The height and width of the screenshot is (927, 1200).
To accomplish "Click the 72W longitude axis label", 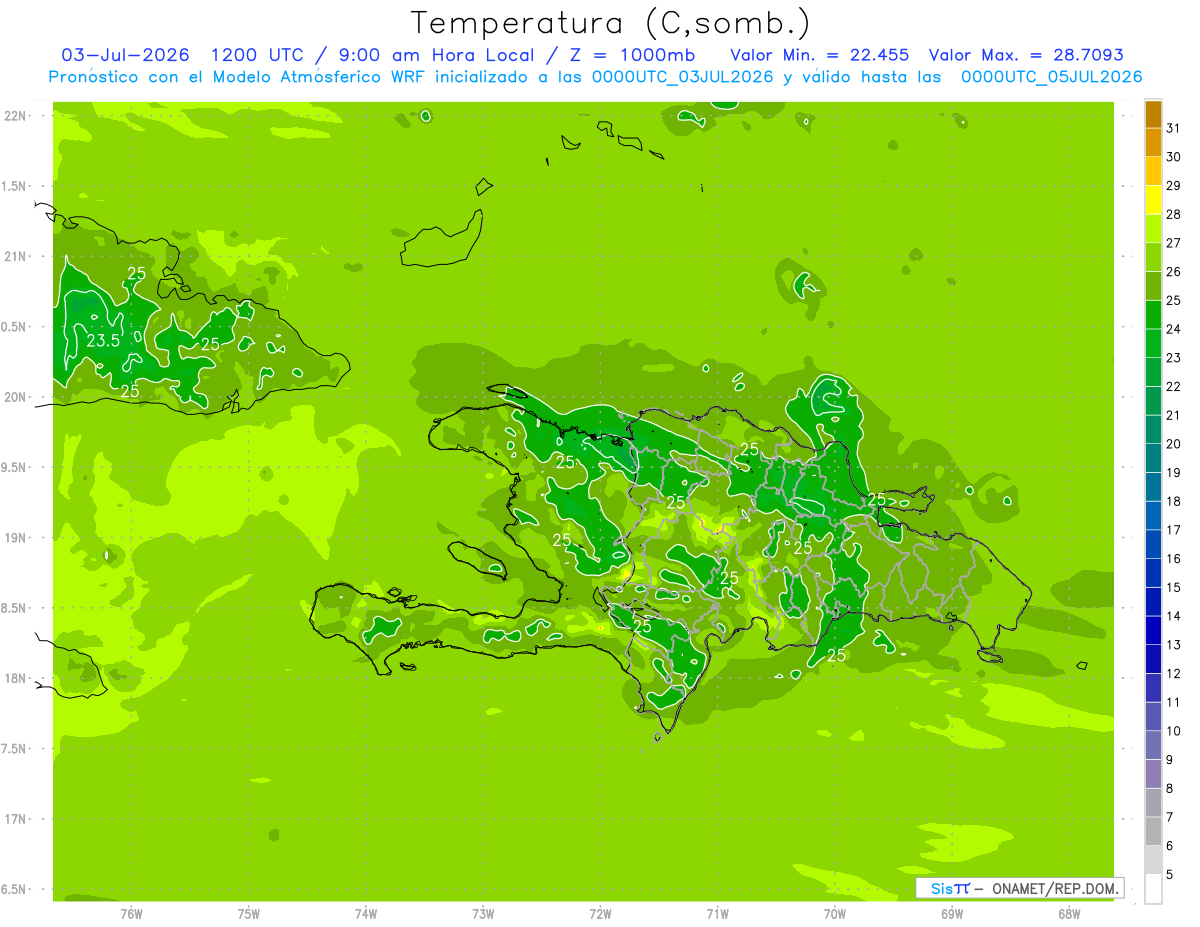I will pos(600,913).
